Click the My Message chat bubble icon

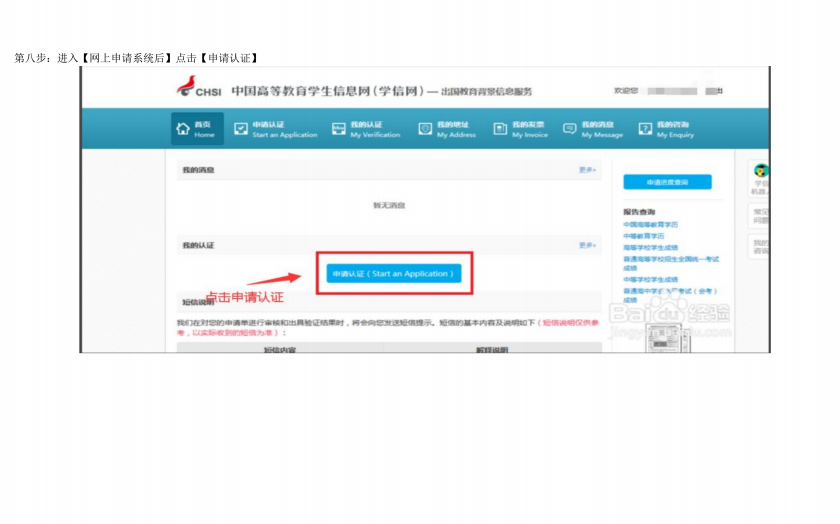pos(569,129)
